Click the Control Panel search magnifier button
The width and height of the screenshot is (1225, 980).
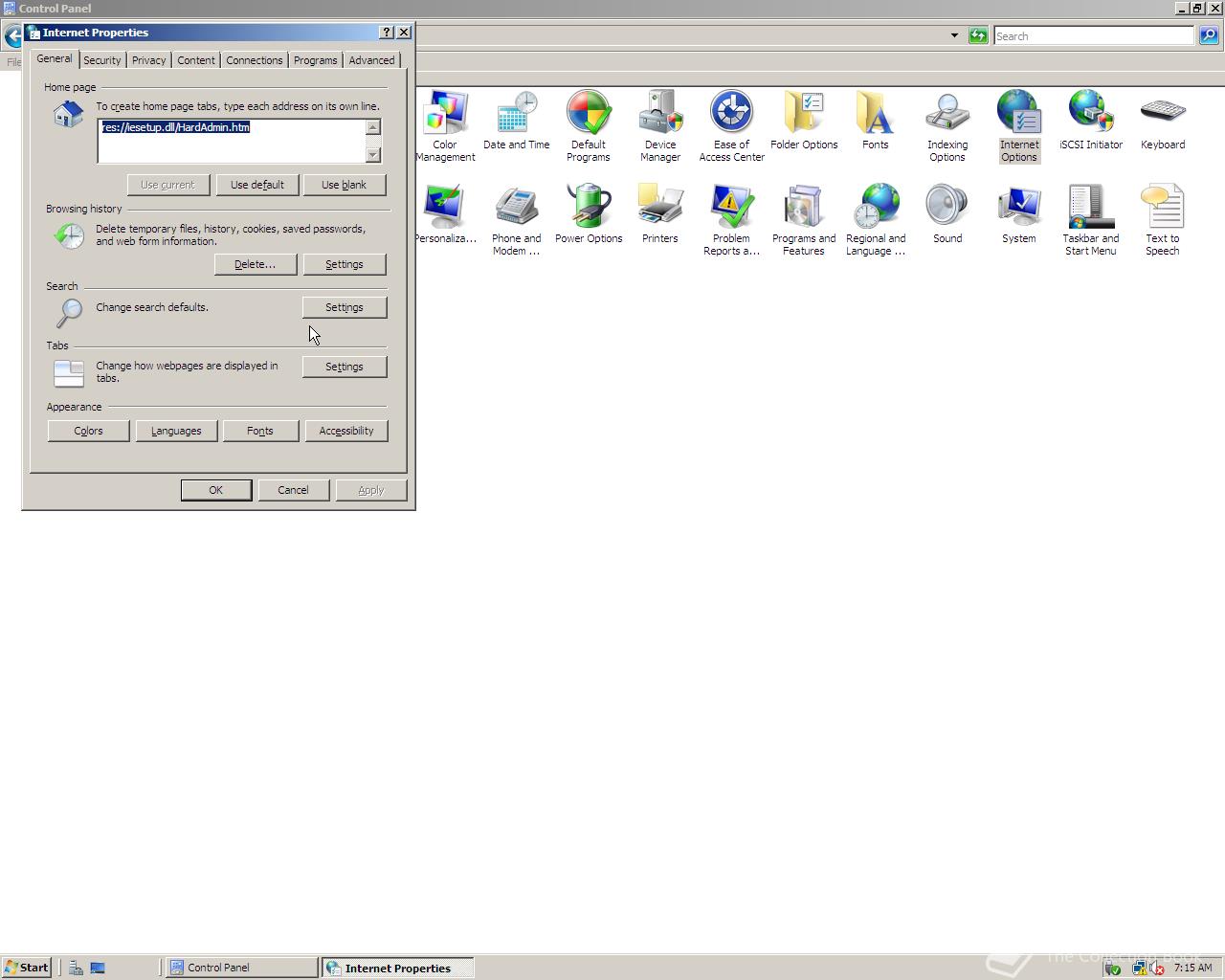tap(1209, 35)
